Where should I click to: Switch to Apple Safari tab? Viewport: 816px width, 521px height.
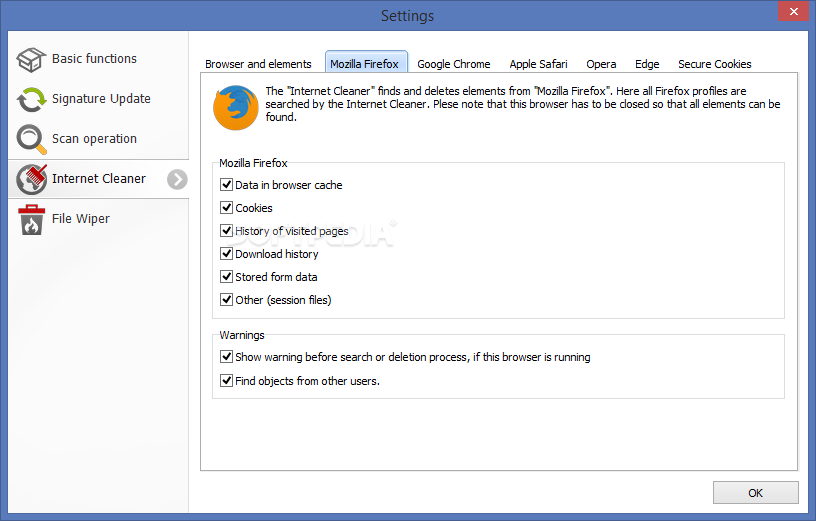538,64
